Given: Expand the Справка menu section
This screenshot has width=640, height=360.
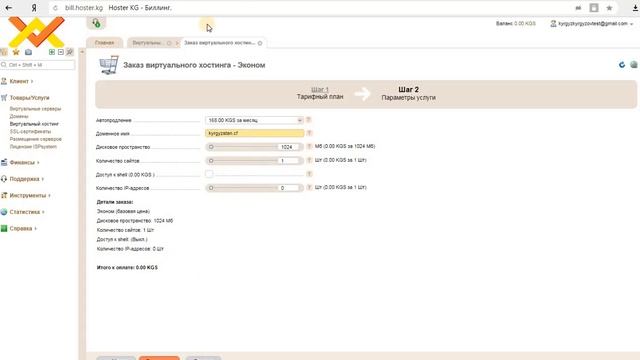Looking at the screenshot, I should 21,229.
